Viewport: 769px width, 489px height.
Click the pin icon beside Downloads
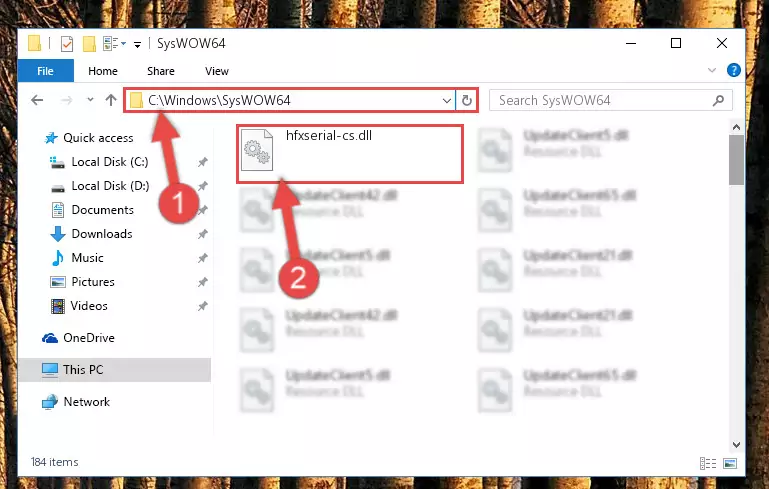tap(203, 234)
